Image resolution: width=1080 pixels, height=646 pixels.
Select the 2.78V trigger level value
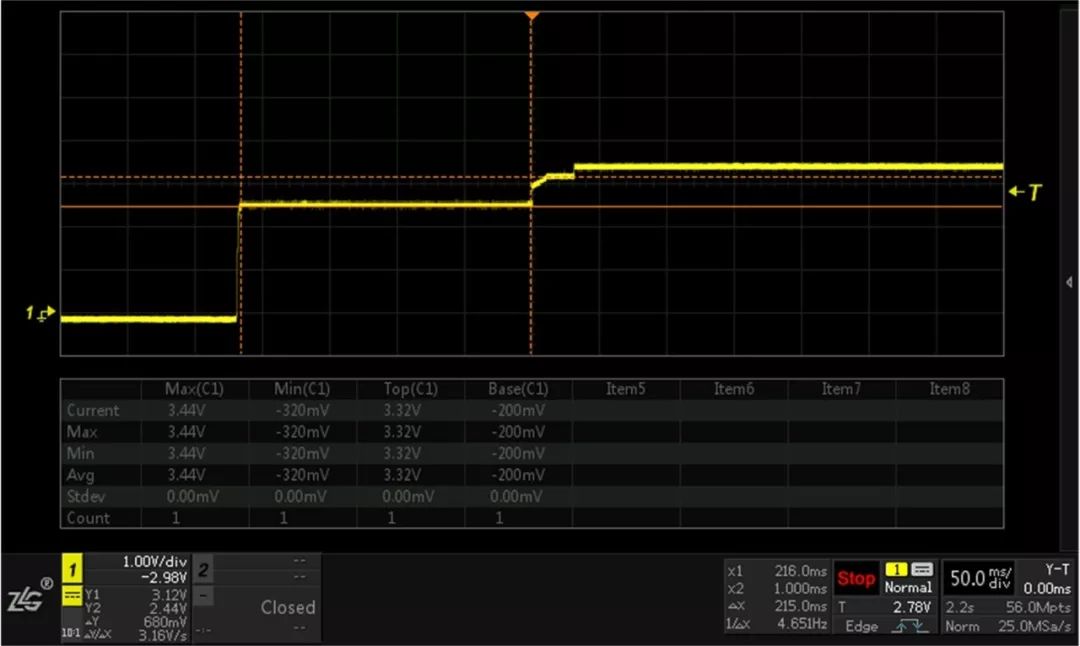(911, 607)
